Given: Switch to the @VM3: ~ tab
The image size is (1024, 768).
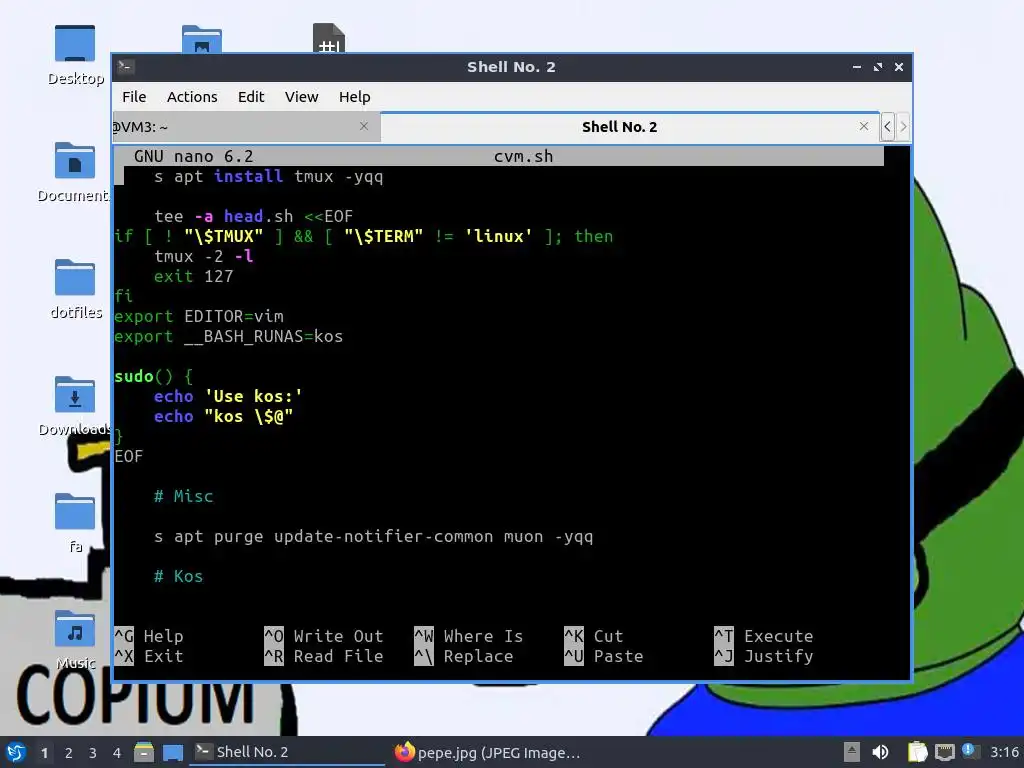Looking at the screenshot, I should pos(246,127).
